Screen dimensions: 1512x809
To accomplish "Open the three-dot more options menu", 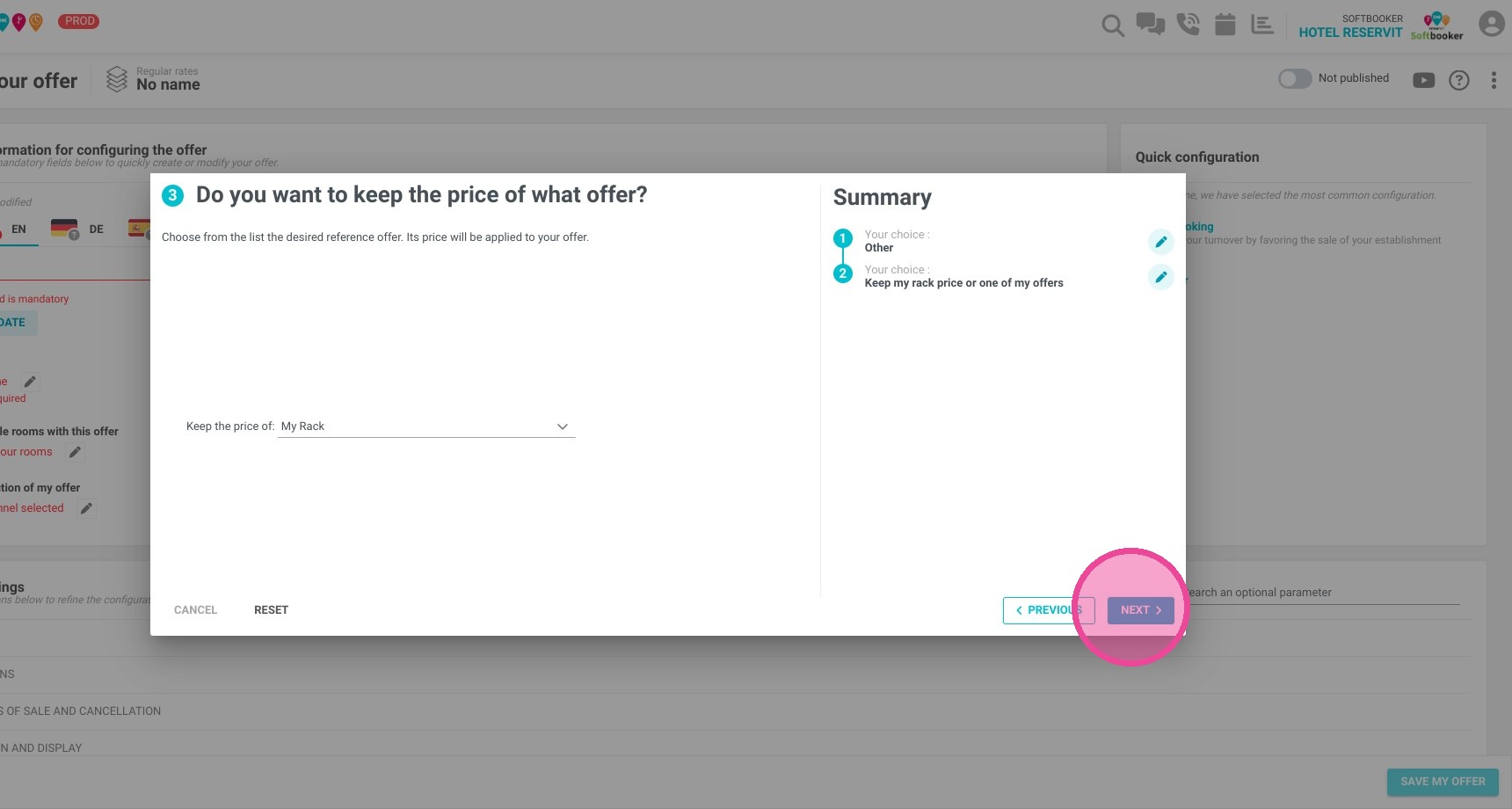I will pyautogui.click(x=1494, y=80).
